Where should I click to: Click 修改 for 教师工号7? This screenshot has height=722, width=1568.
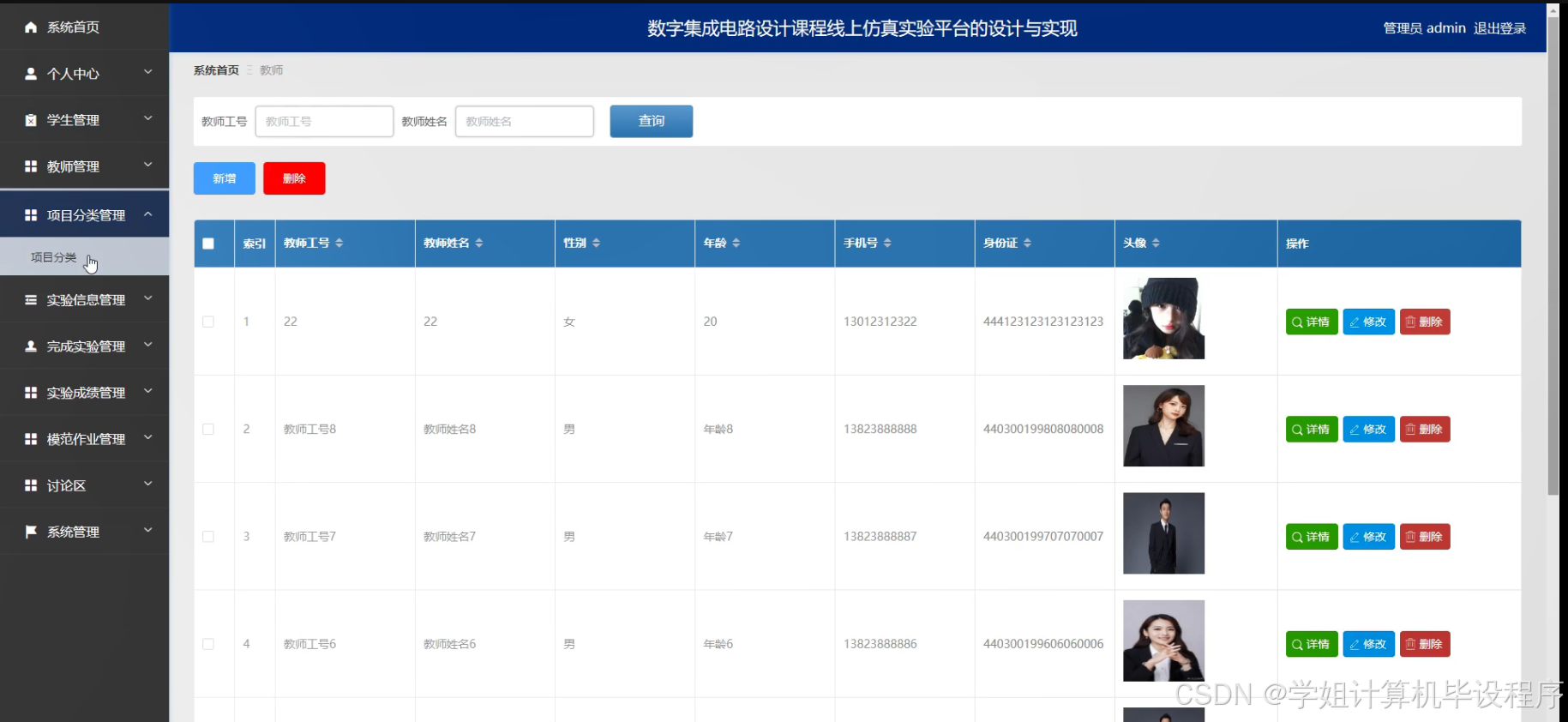coord(1368,537)
